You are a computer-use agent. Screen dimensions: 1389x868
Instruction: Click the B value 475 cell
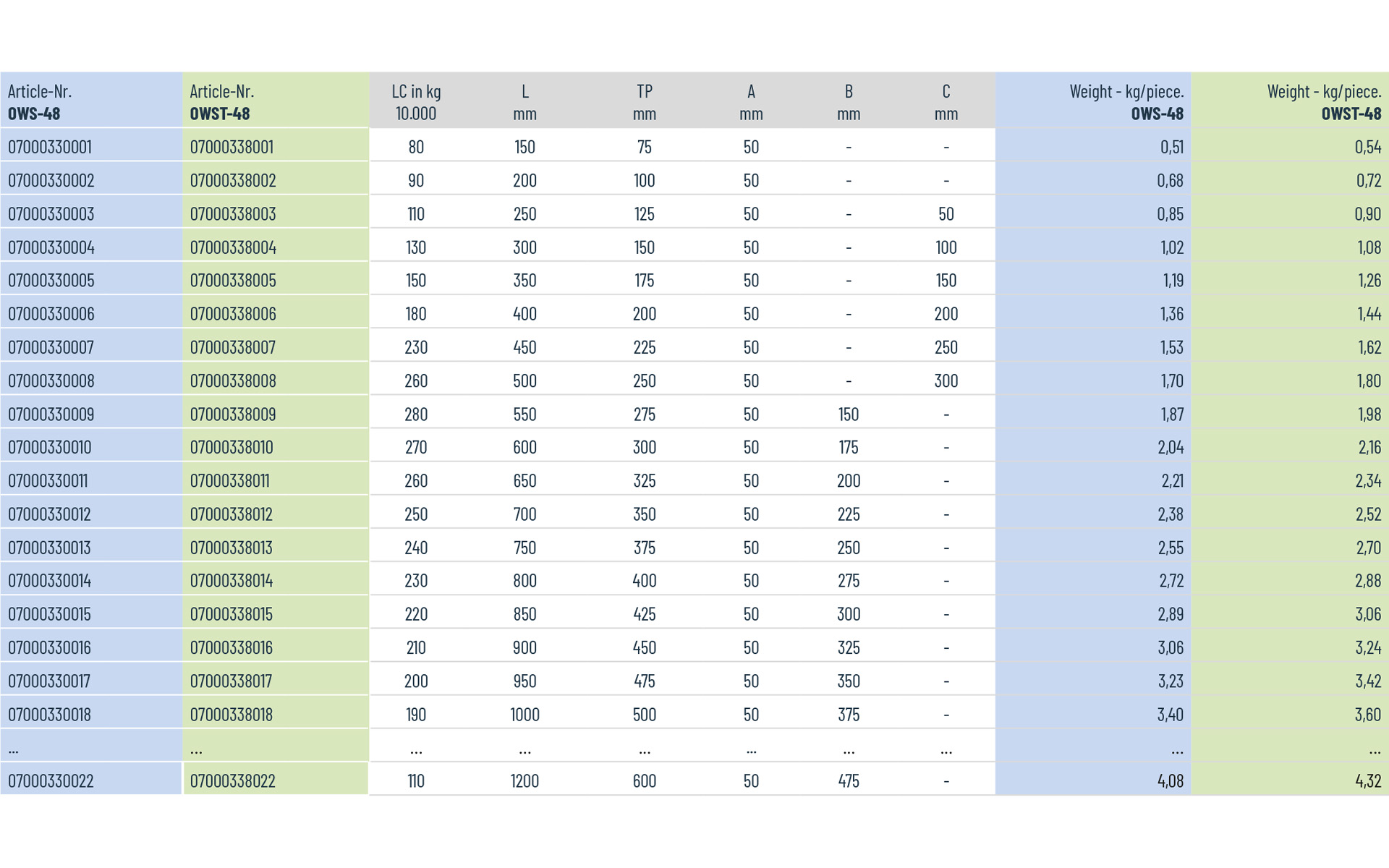(x=849, y=781)
